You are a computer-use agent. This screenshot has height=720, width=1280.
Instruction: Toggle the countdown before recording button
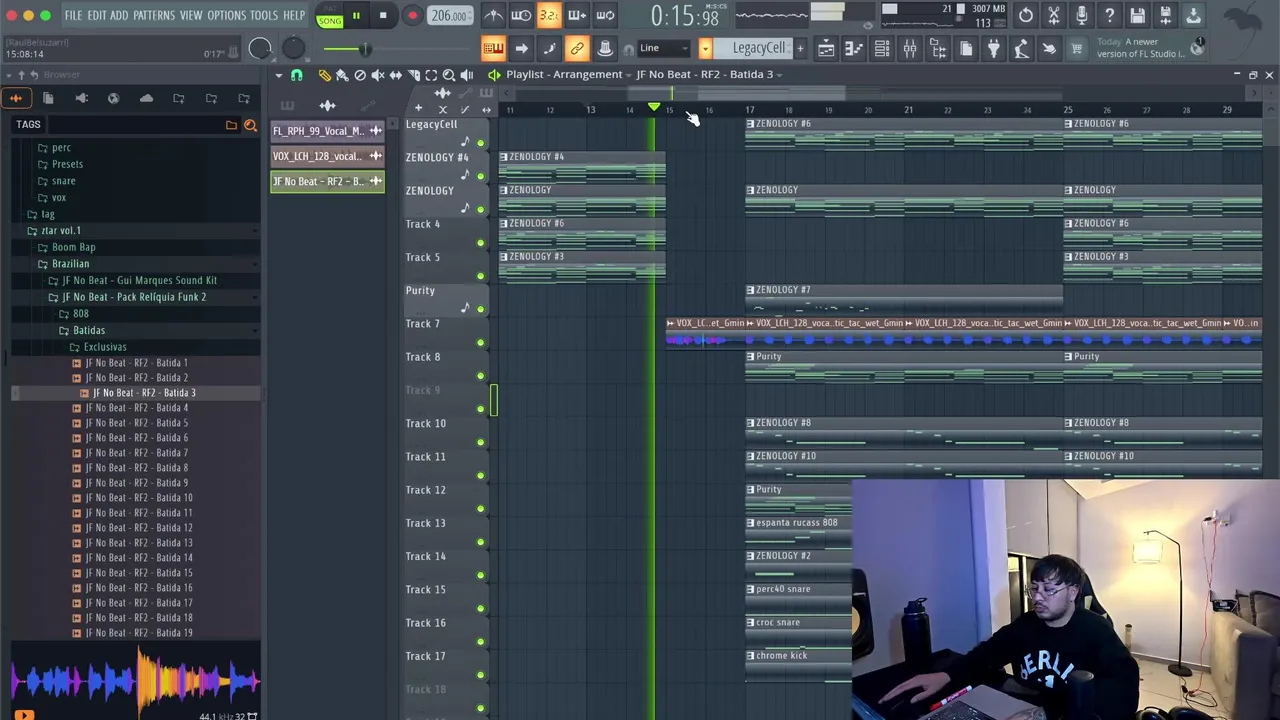pos(549,15)
